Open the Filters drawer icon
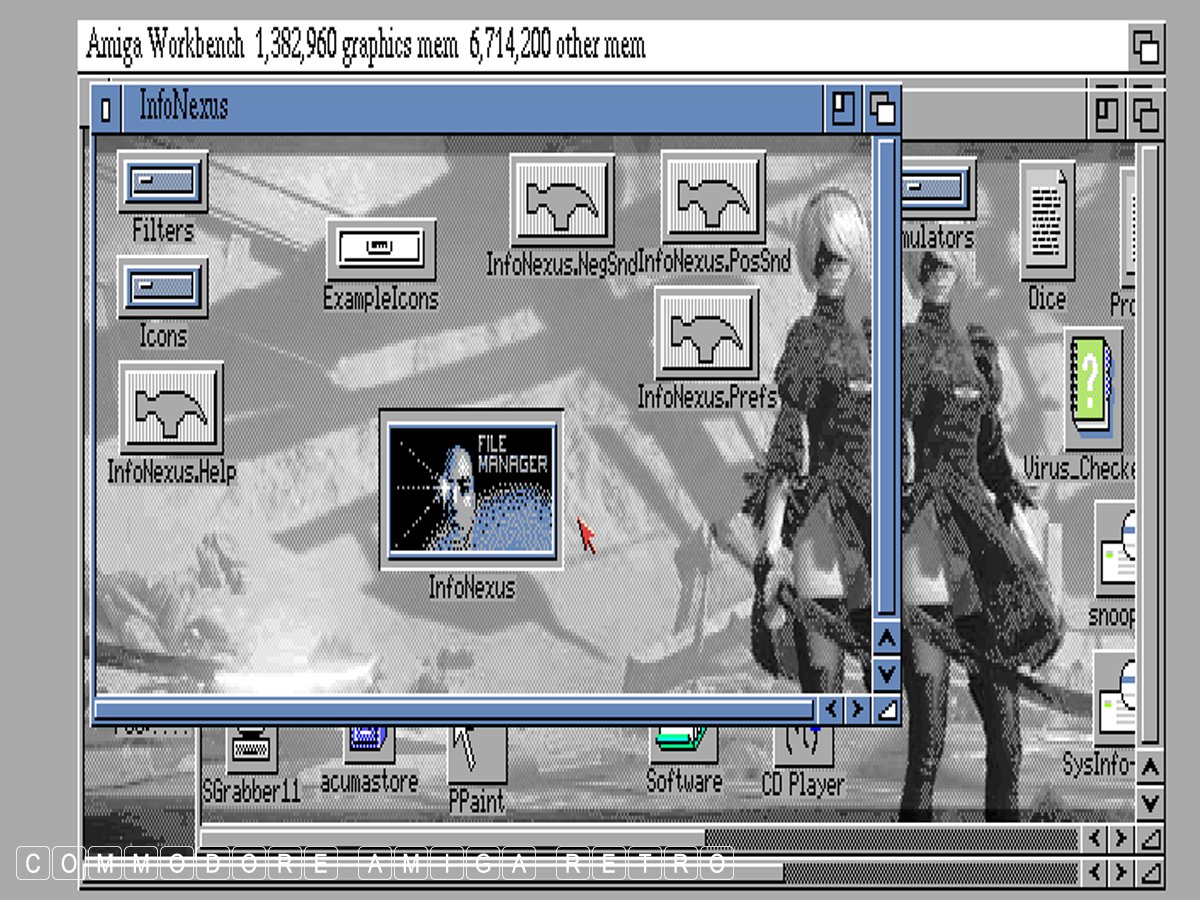The width and height of the screenshot is (1200, 900). [x=162, y=182]
